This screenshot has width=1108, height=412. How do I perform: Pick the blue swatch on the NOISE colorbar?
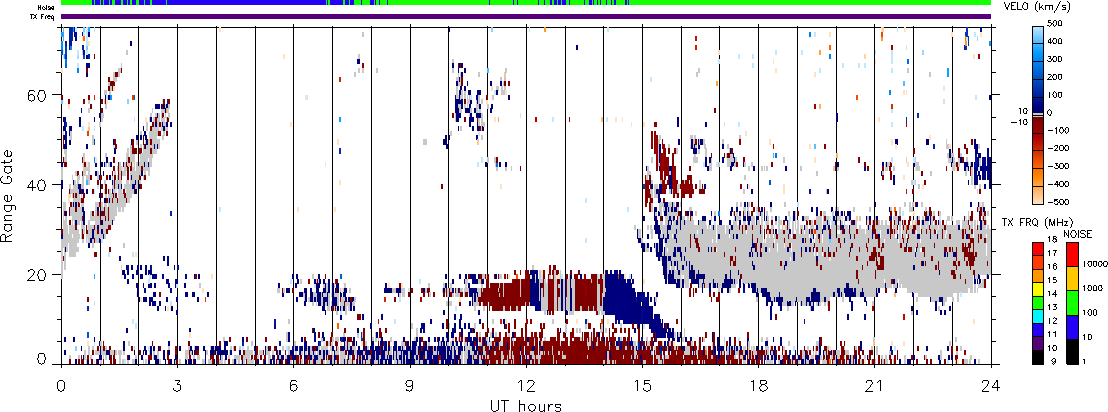pos(1073,327)
